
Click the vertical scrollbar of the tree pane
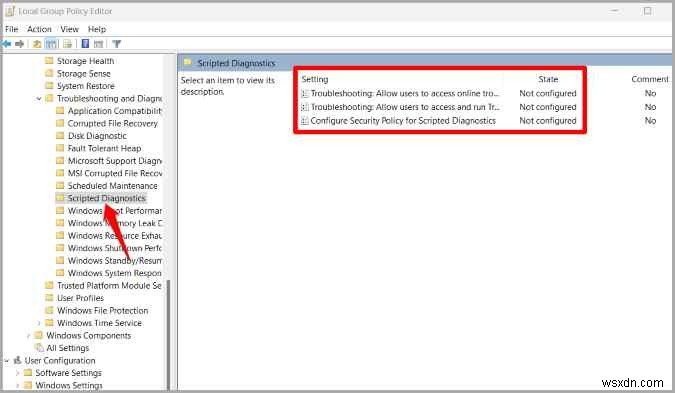[168, 334]
